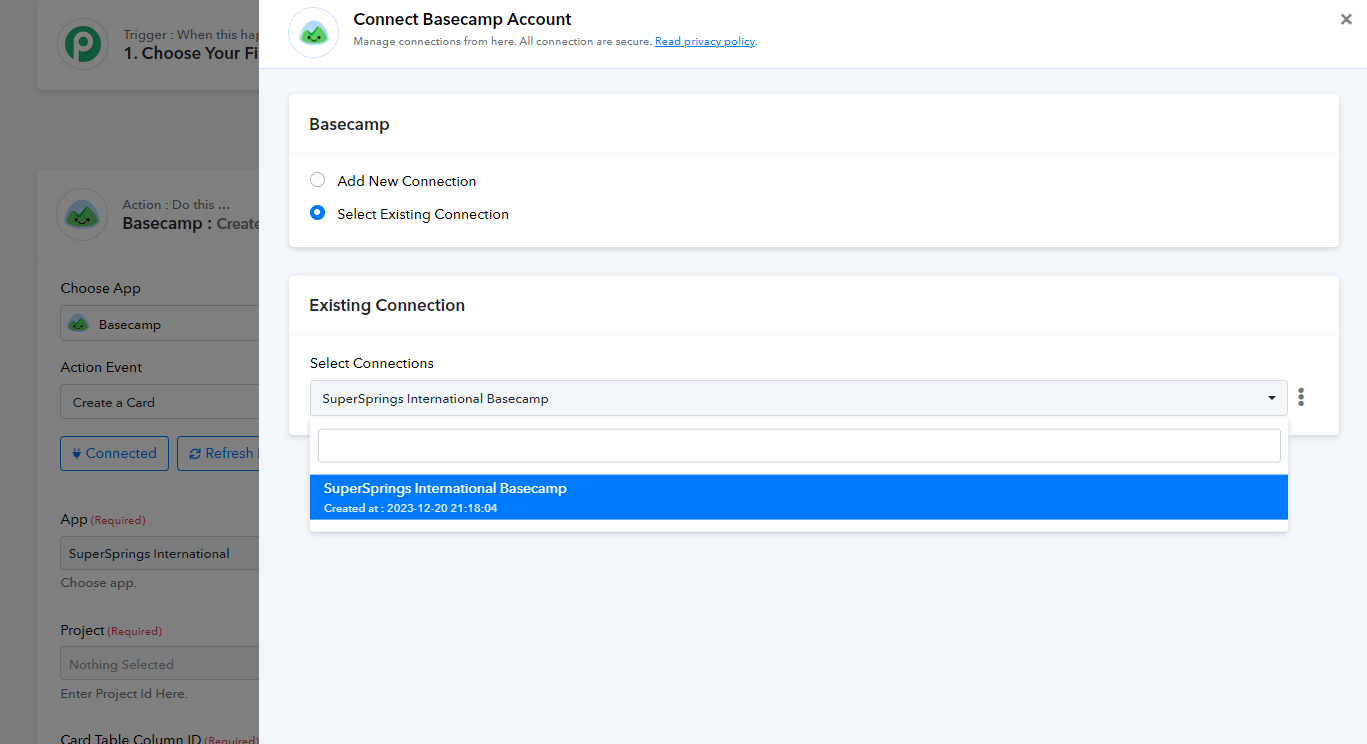Click the refresh arrows icon

click(x=195, y=454)
